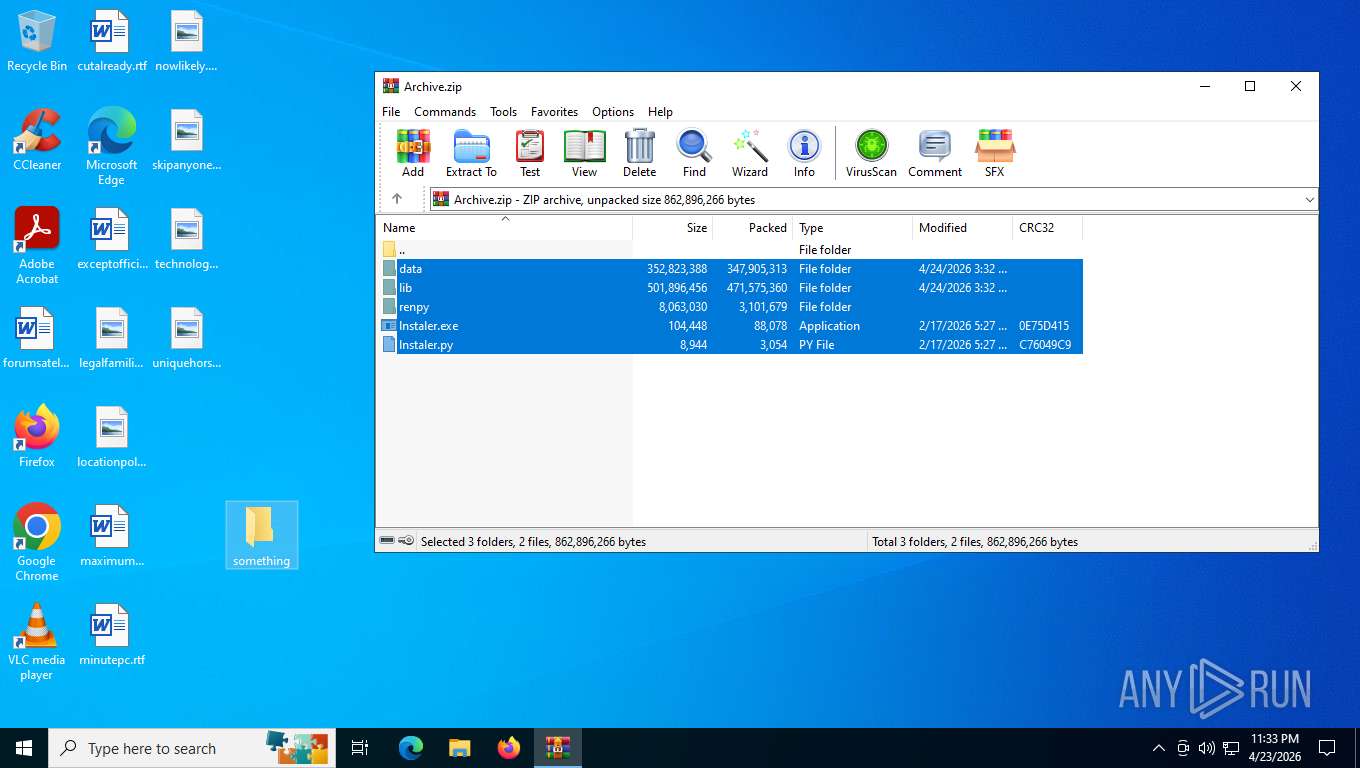Start VirusScan on the archive

[x=871, y=153]
